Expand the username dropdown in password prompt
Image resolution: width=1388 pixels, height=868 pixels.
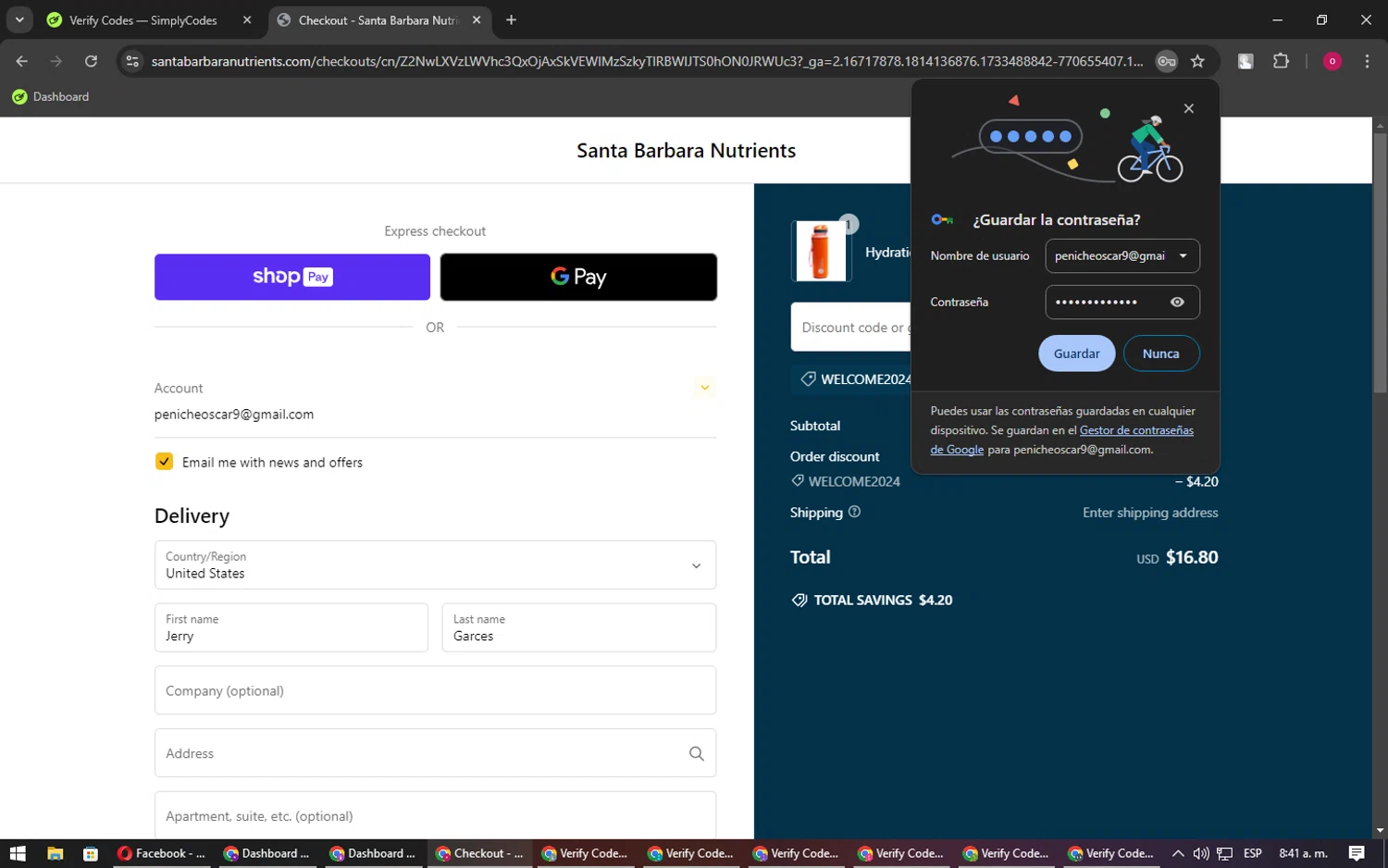click(x=1183, y=256)
